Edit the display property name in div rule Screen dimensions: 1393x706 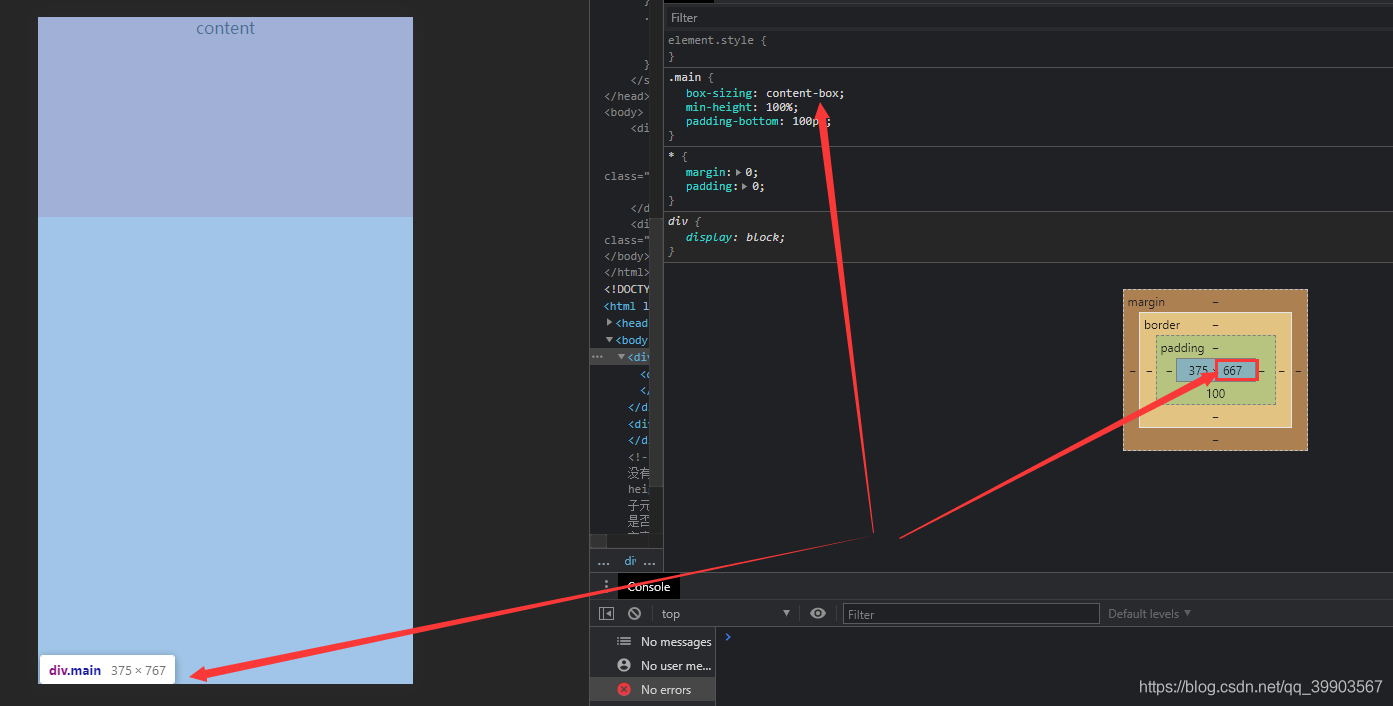709,237
